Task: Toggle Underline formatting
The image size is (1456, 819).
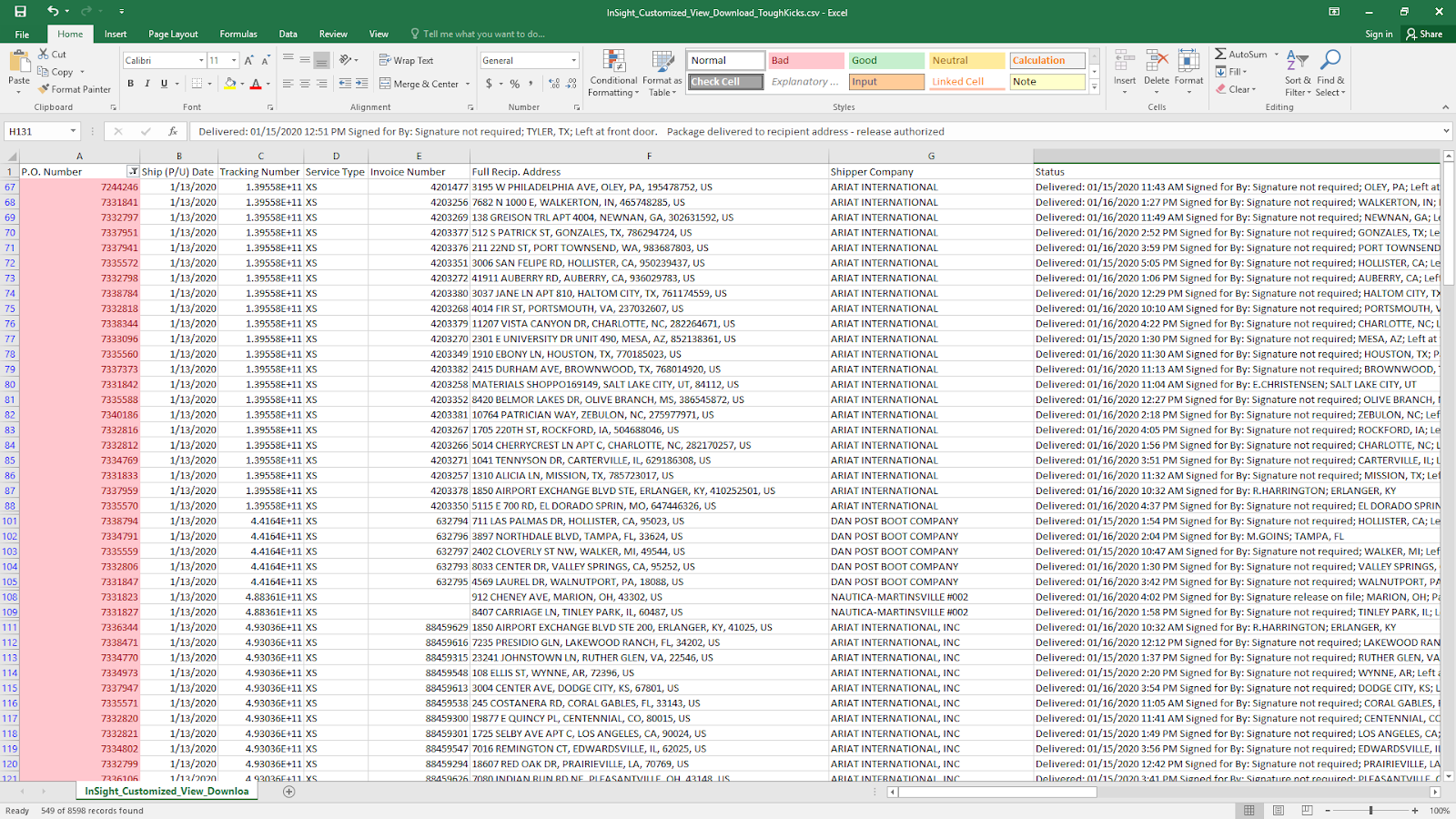Action: (x=164, y=84)
